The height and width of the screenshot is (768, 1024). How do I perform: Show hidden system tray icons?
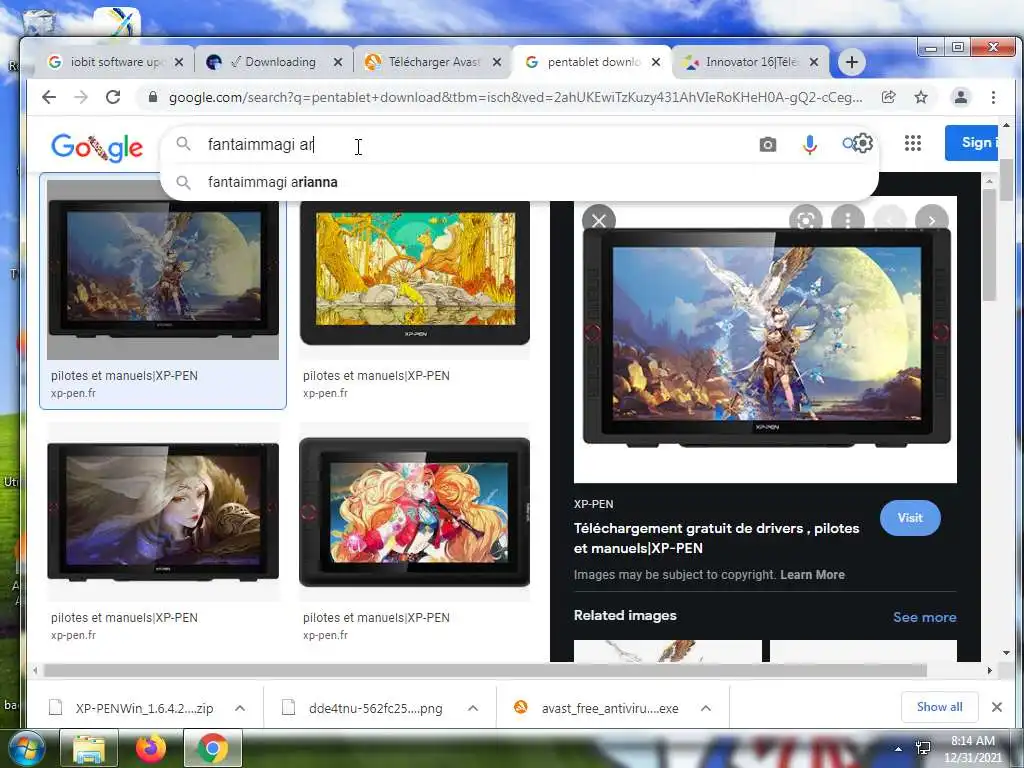pos(898,749)
